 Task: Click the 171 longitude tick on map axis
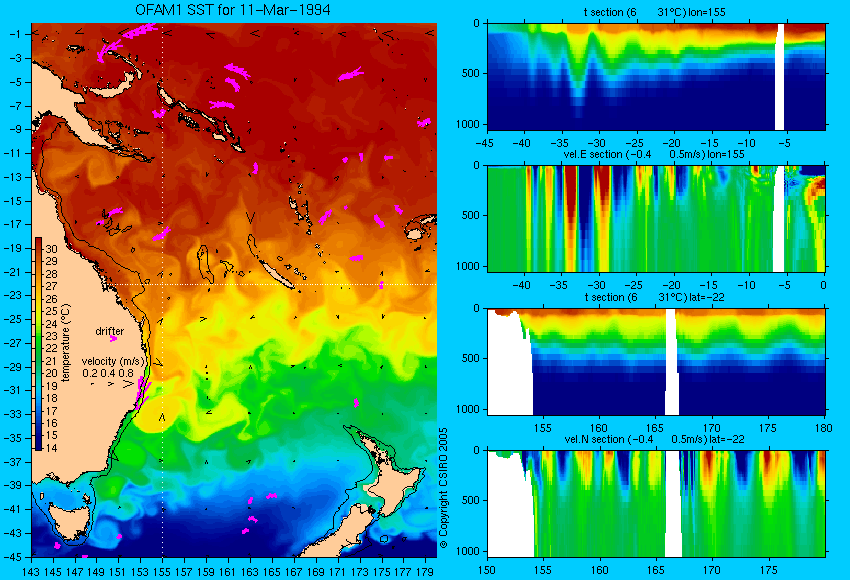click(x=337, y=571)
